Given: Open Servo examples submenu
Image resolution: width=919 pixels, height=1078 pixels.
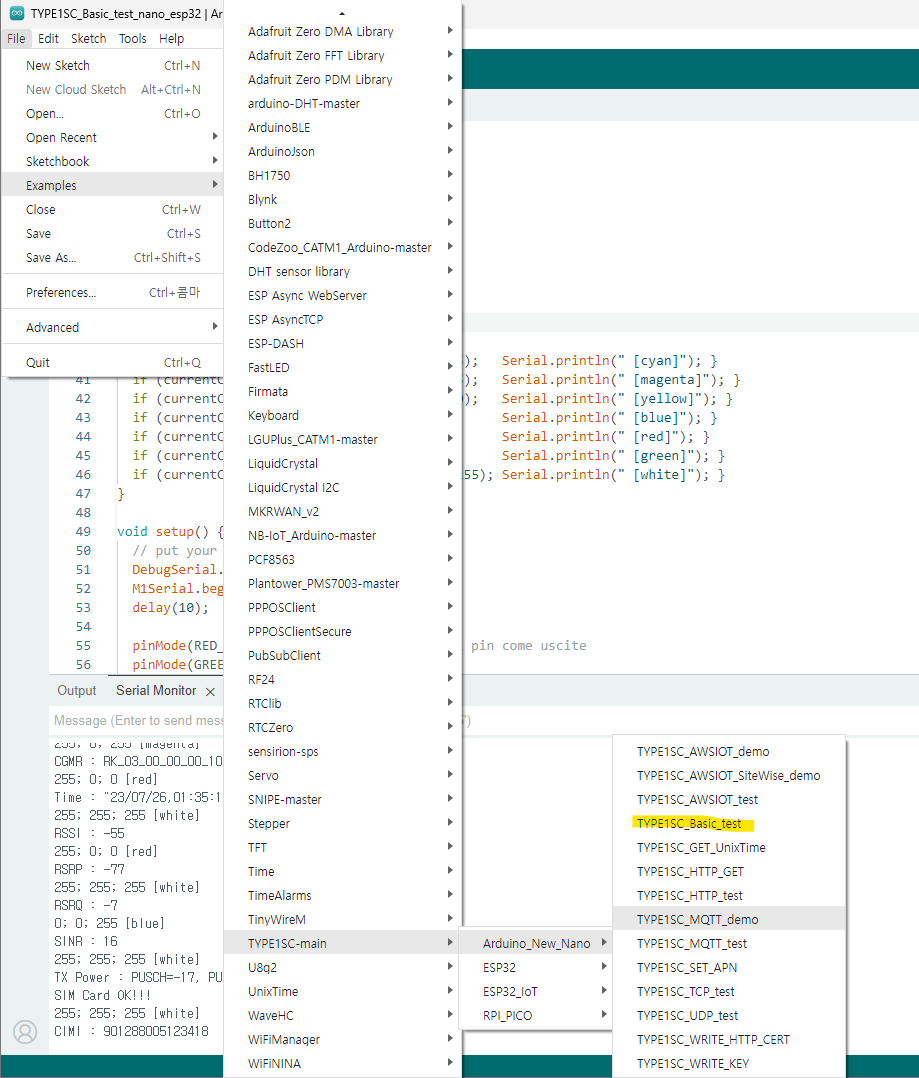Looking at the screenshot, I should point(342,776).
